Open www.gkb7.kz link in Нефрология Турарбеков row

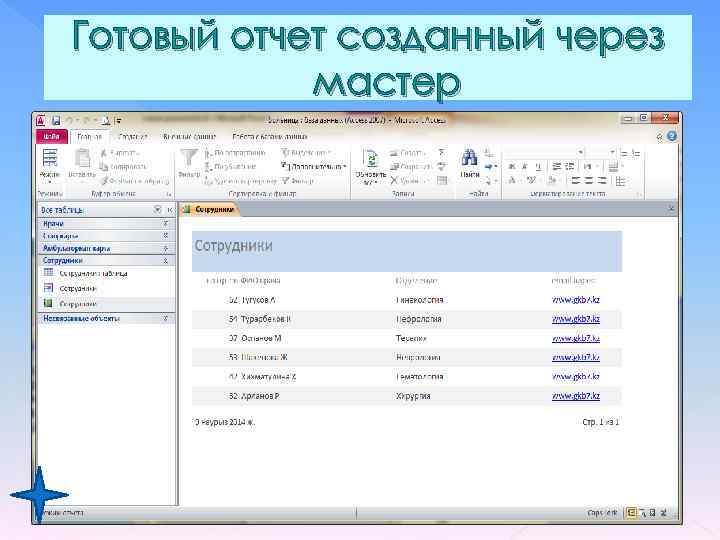576,319
